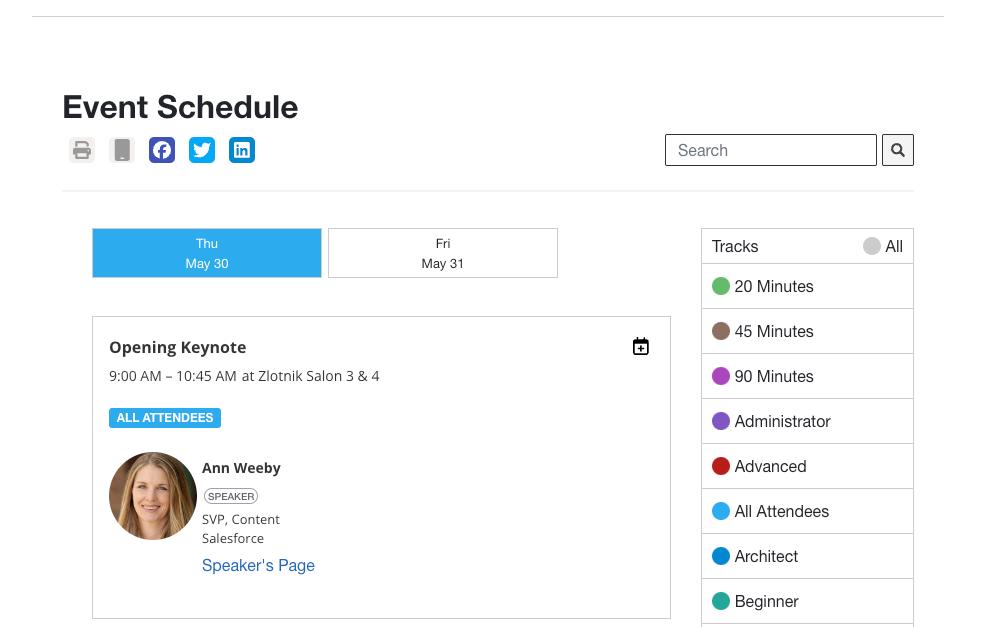1005x627 pixels.
Task: Share schedule on LinkedIn
Action: coord(242,150)
